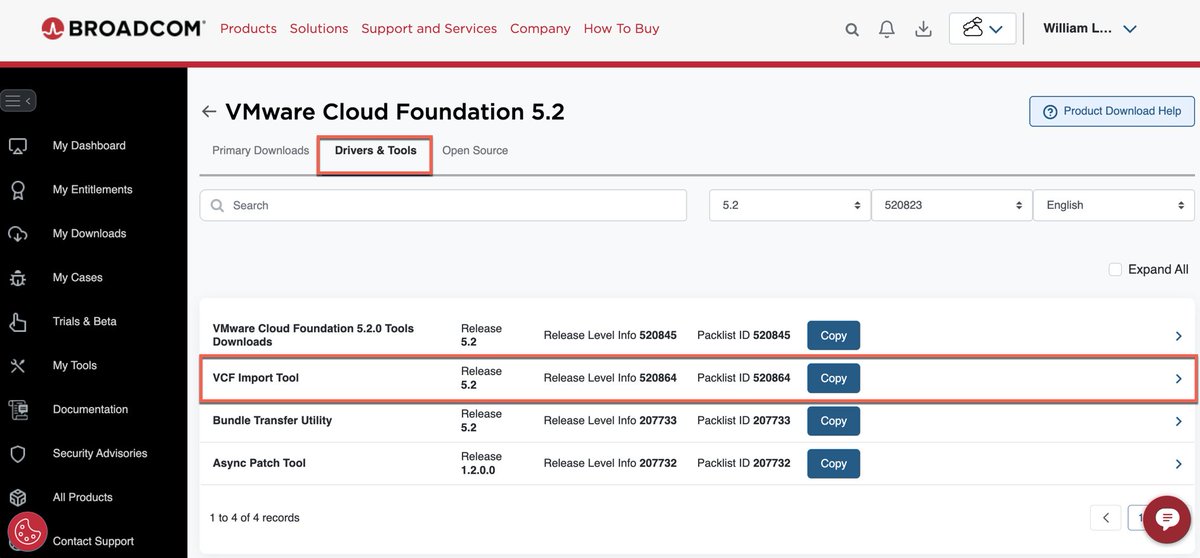Select the VCF Import Tool title

pyautogui.click(x=256, y=378)
